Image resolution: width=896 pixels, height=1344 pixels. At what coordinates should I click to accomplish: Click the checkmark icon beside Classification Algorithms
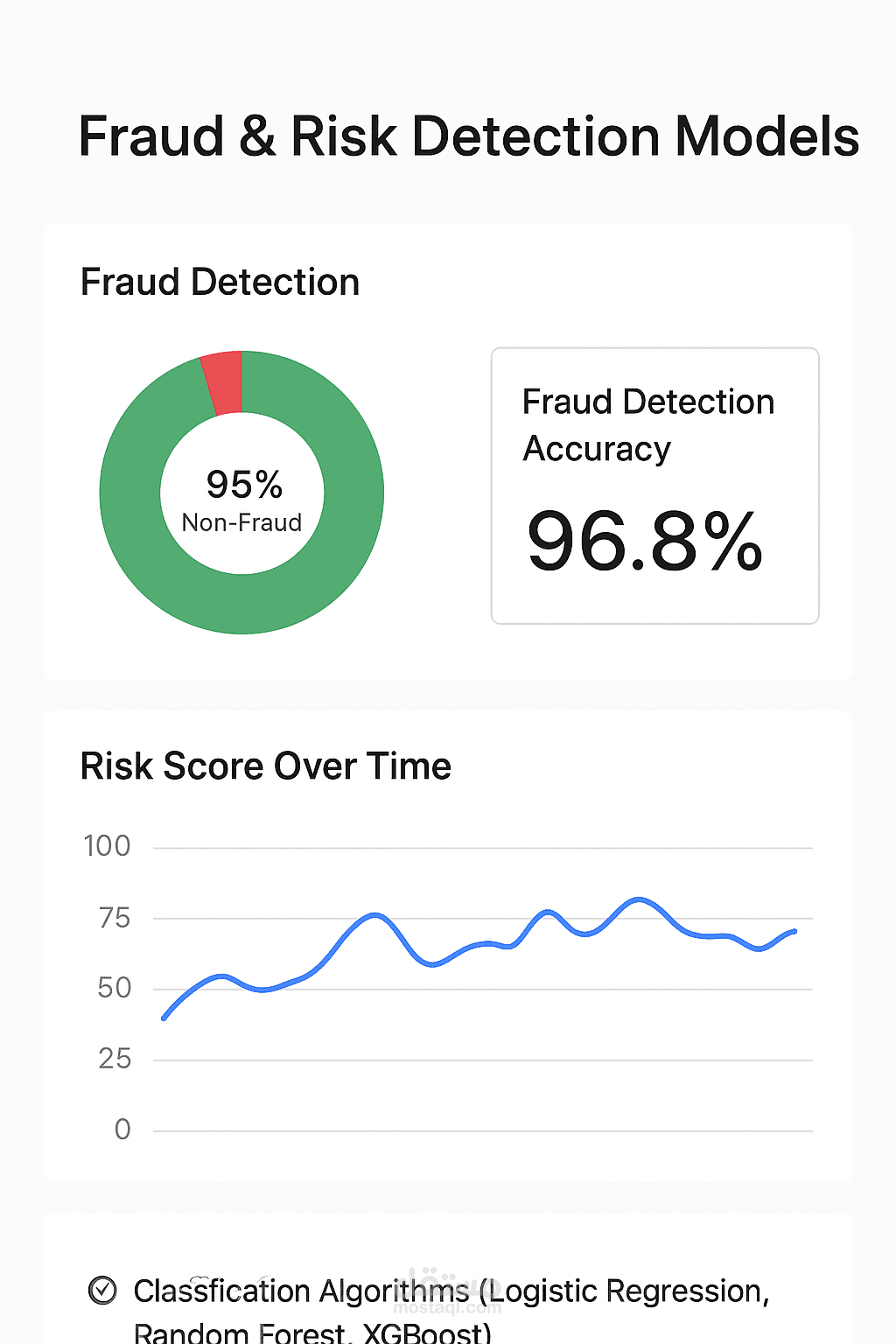102,1291
